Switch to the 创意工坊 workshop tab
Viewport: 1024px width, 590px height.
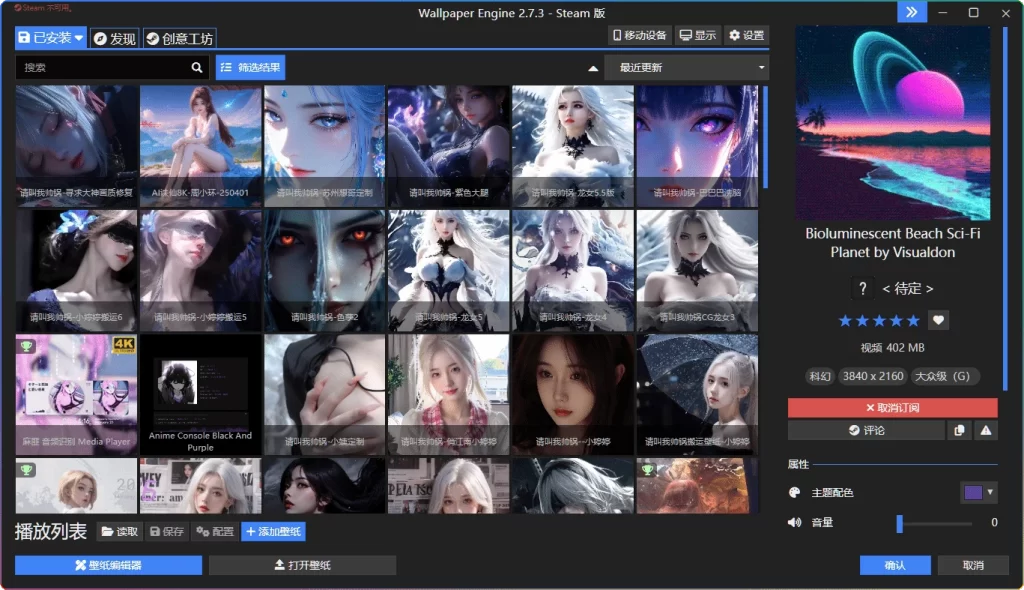(x=179, y=38)
